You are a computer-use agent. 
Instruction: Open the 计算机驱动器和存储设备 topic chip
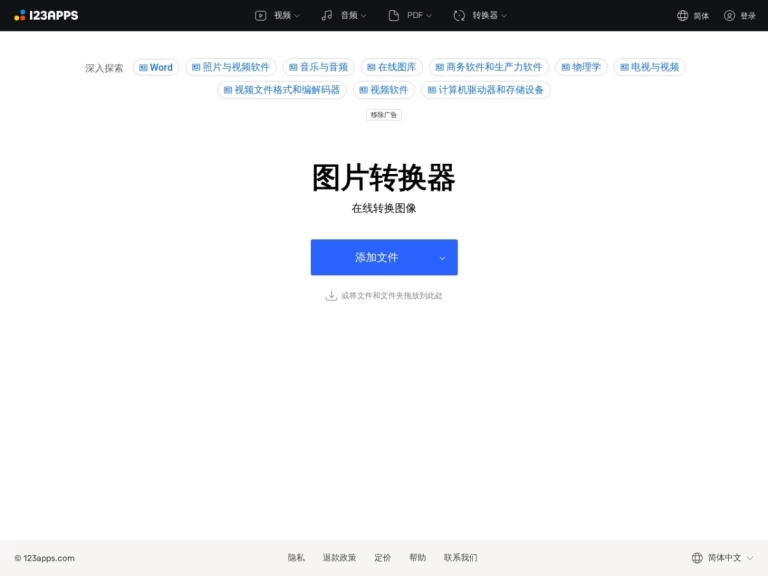(485, 90)
